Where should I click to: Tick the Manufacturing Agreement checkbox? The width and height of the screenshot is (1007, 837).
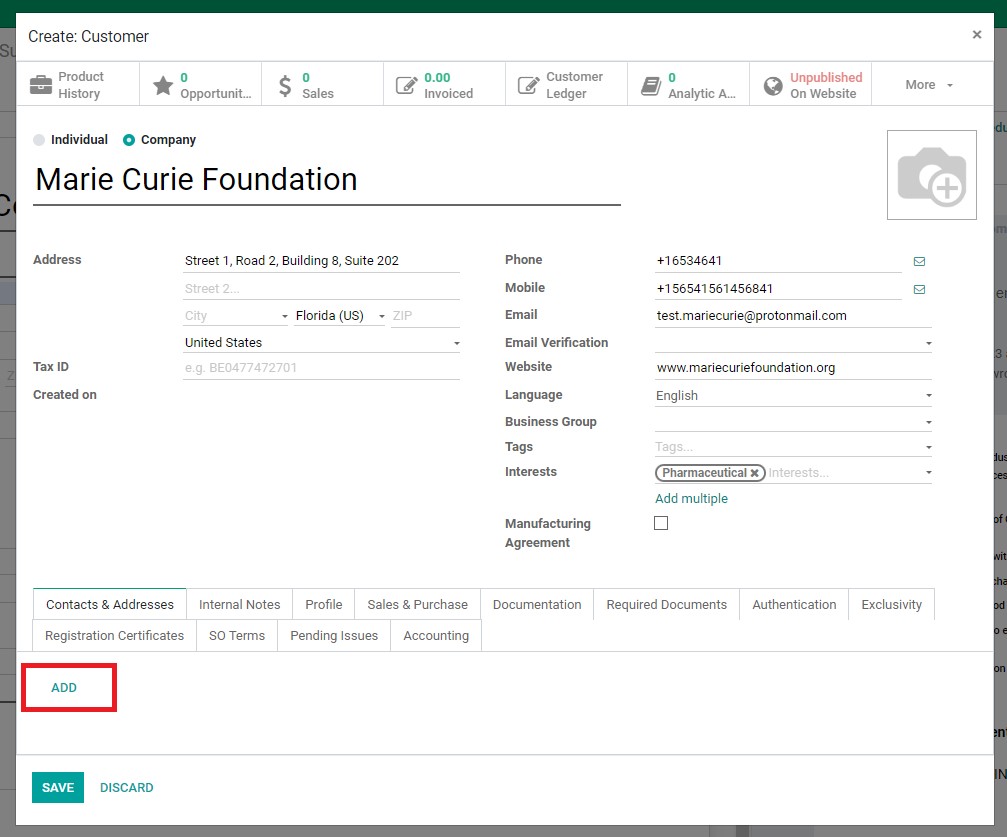tap(661, 523)
